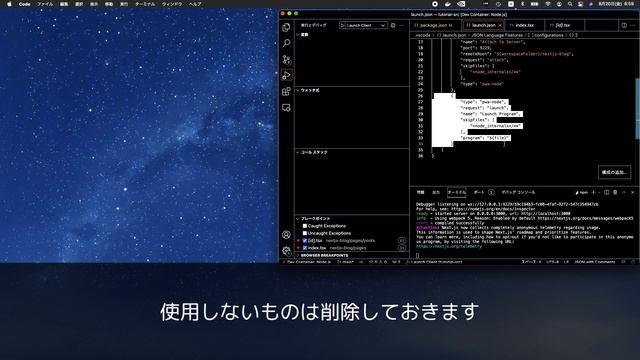
Task: Close the bottom panel
Action: click(633, 192)
